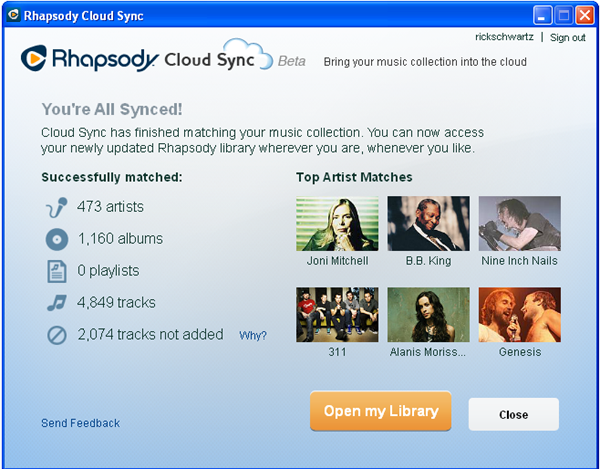Screen dimensions: 600x469
Task: Click the title bar Rhapsody app icon
Action: [12, 14]
